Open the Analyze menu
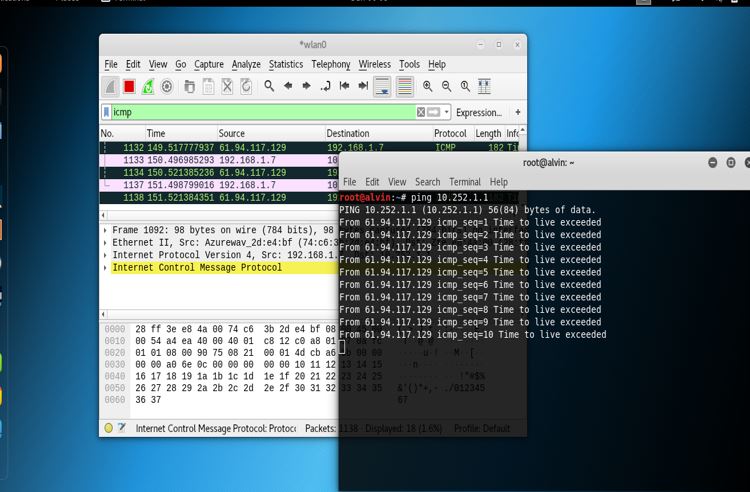The image size is (750, 492). tap(246, 64)
